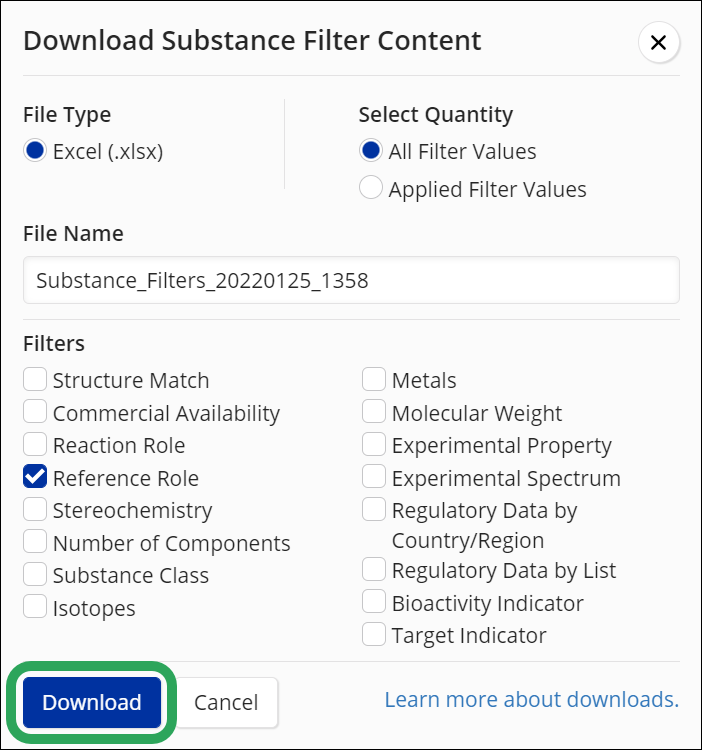Close the Download Substance Filter Content dialog
702x750 pixels.
coord(658,43)
